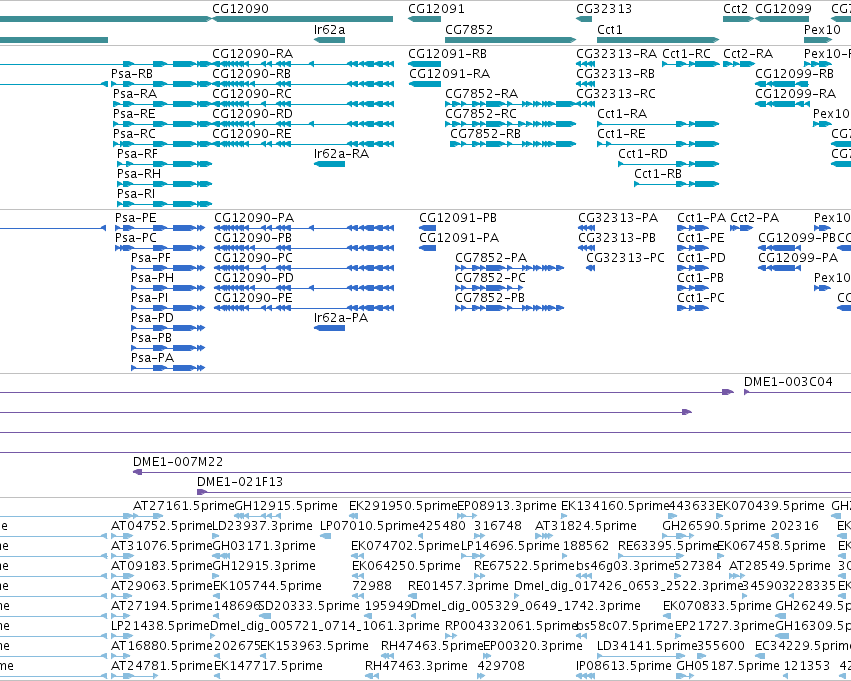Screen dimensions: 851x681
Task: Open the RE67522.5prime EST label
Action: coord(524,567)
